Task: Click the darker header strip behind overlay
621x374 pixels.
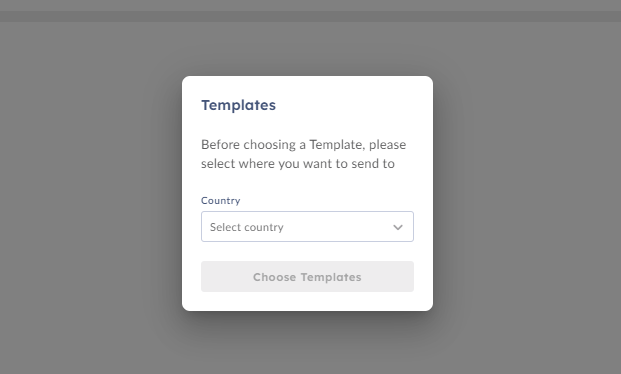Action: click(310, 16)
